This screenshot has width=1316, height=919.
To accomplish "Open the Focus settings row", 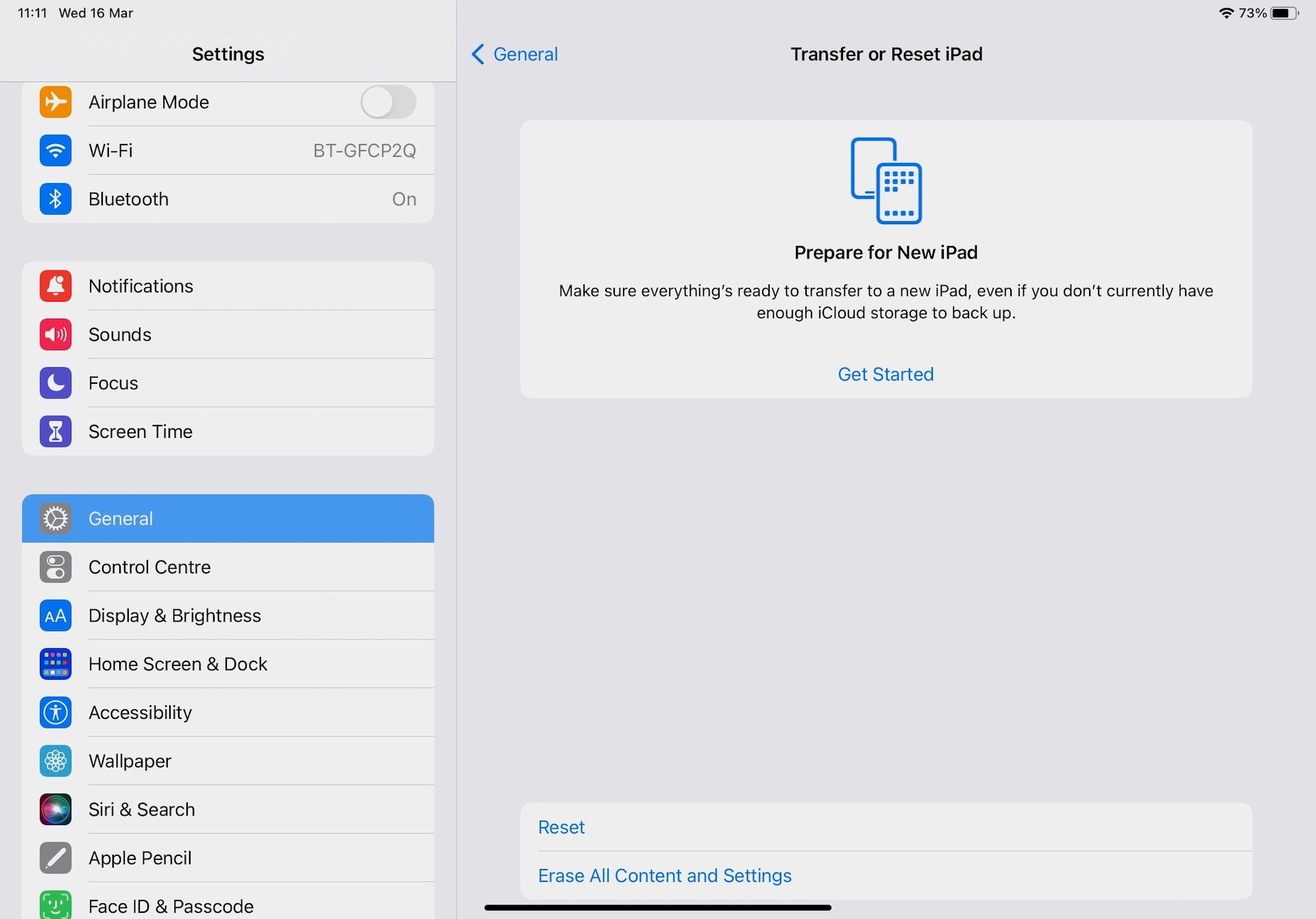I will (228, 383).
